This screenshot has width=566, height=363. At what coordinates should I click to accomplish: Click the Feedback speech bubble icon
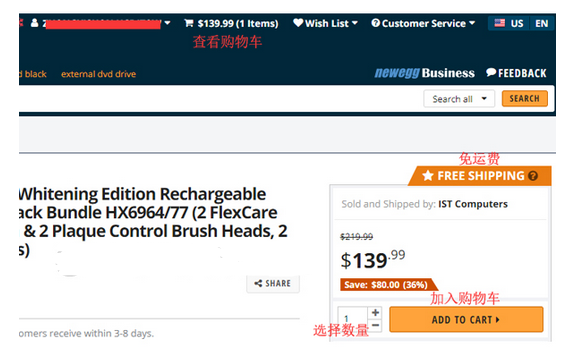(x=491, y=73)
